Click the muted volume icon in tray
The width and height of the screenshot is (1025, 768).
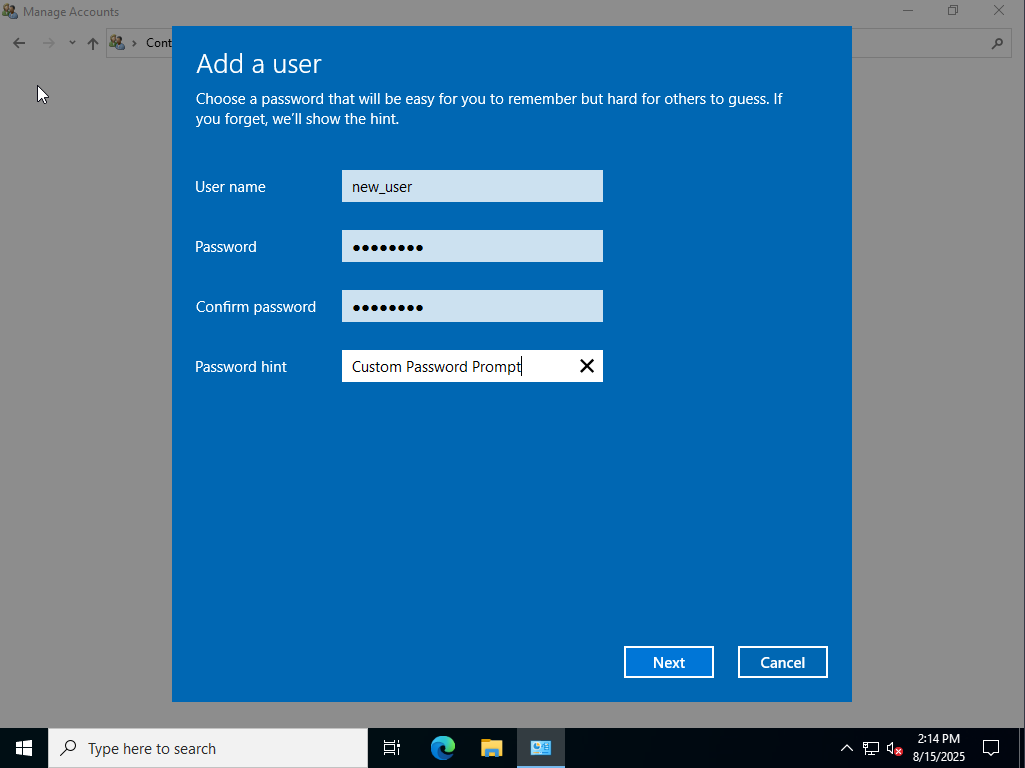895,748
